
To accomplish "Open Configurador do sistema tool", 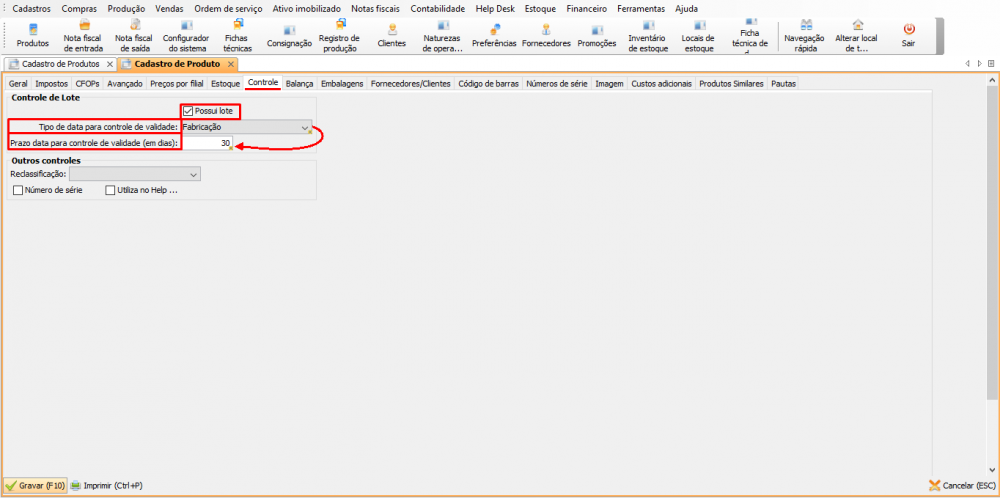I will (x=185, y=33).
